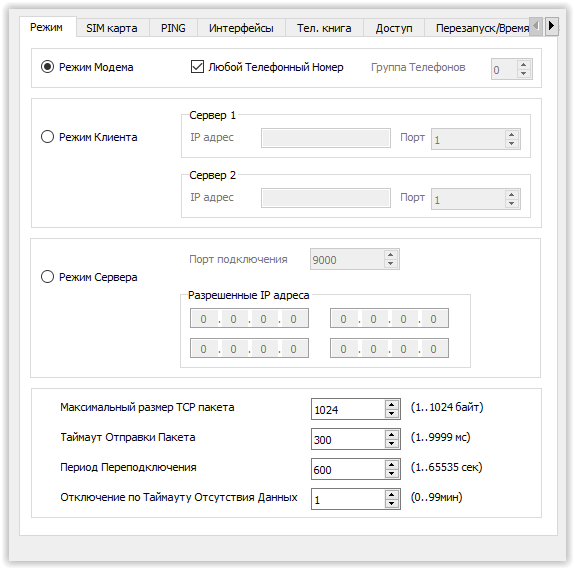Decrease Период Переподключения spinner value
Image resolution: width=574 pixels, height=569 pixels.
391,473
